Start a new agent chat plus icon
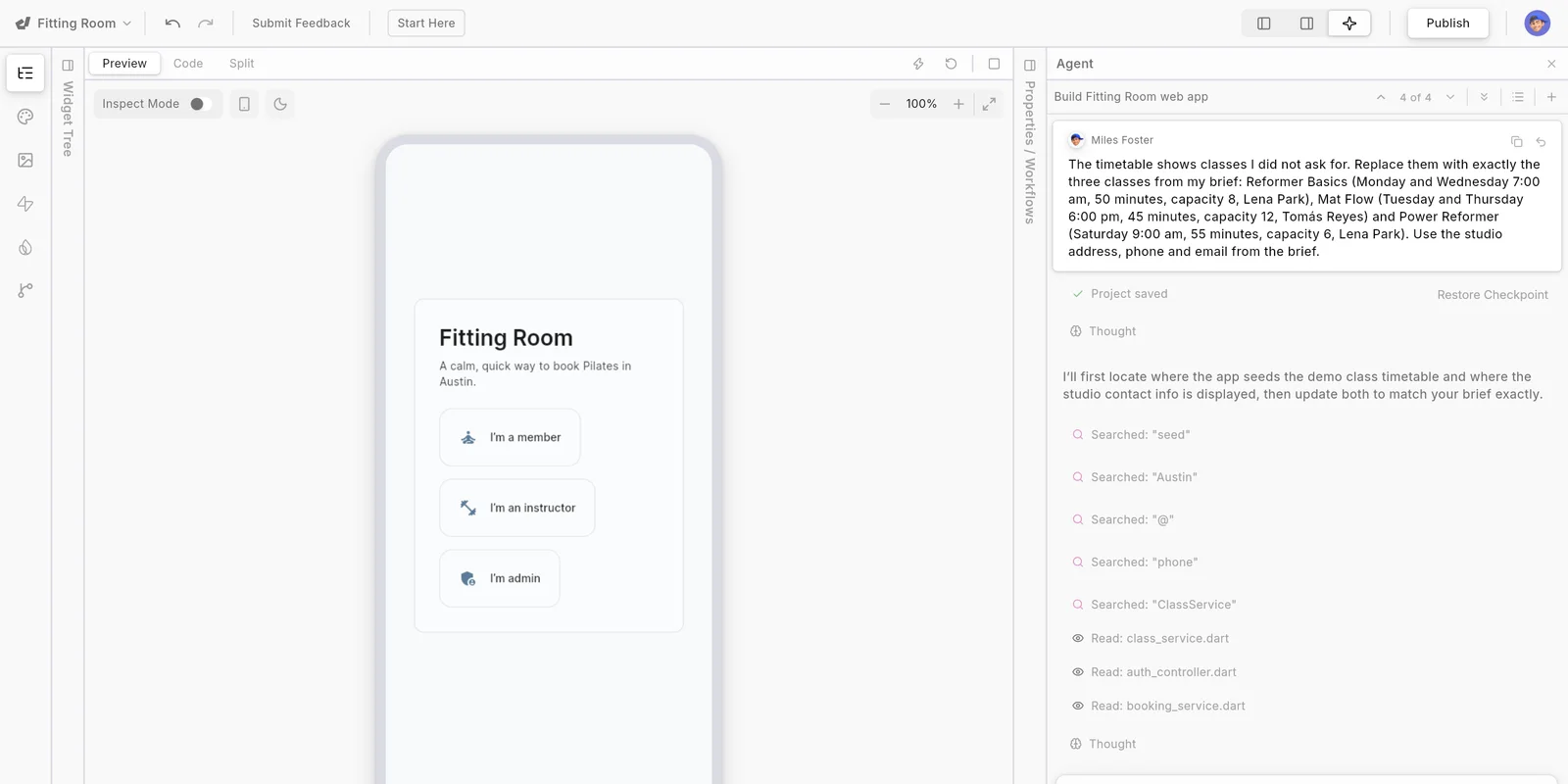1568x784 pixels. 1551,97
